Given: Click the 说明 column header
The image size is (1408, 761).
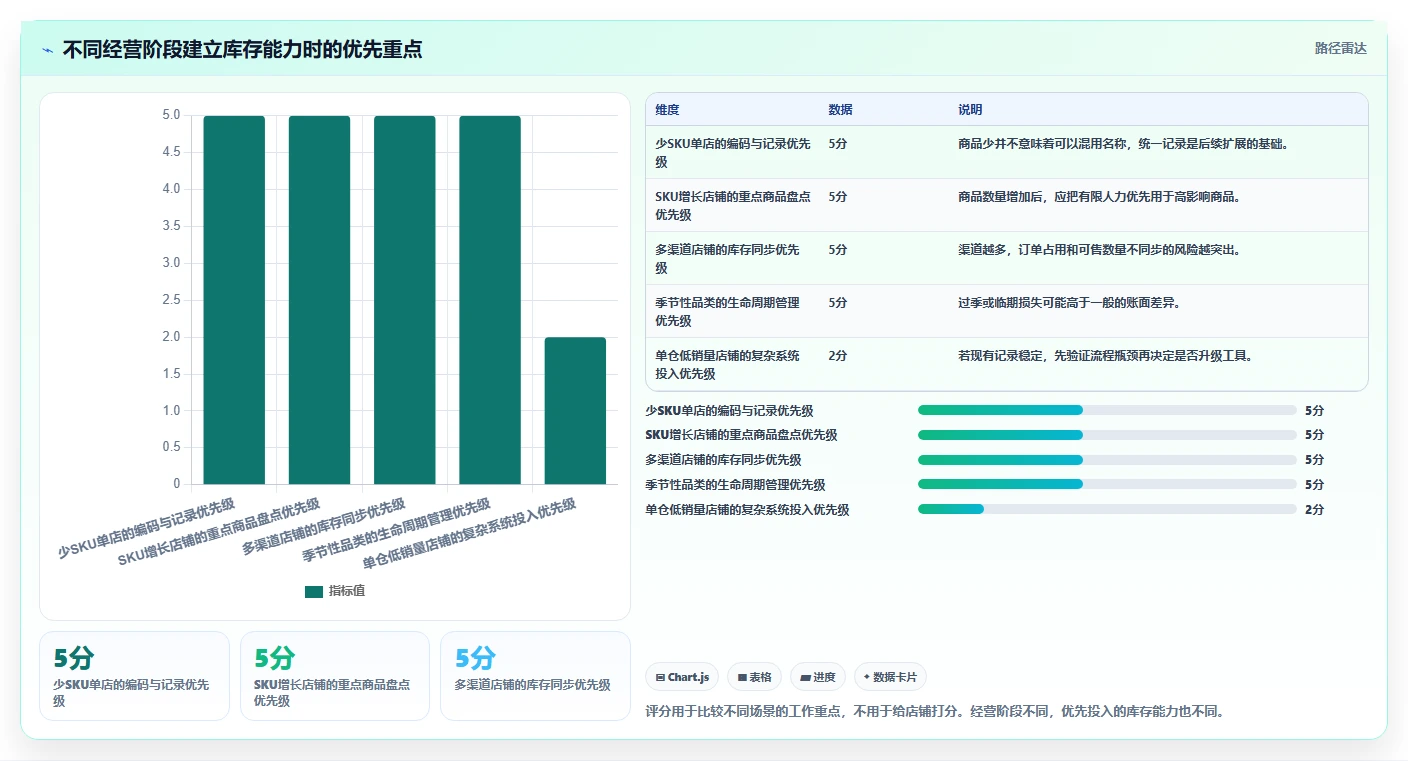Looking at the screenshot, I should pyautogui.click(x=970, y=110).
